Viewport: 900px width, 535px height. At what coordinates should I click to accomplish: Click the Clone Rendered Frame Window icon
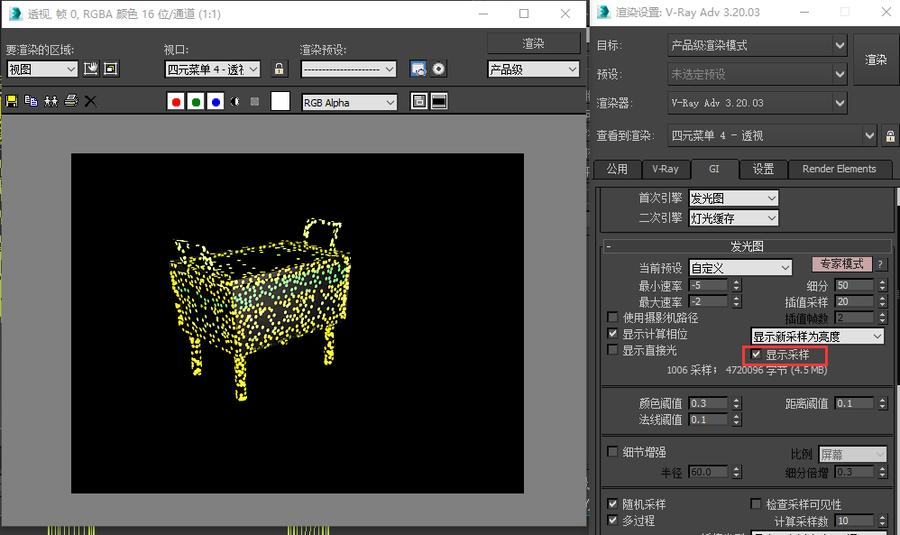(x=51, y=102)
